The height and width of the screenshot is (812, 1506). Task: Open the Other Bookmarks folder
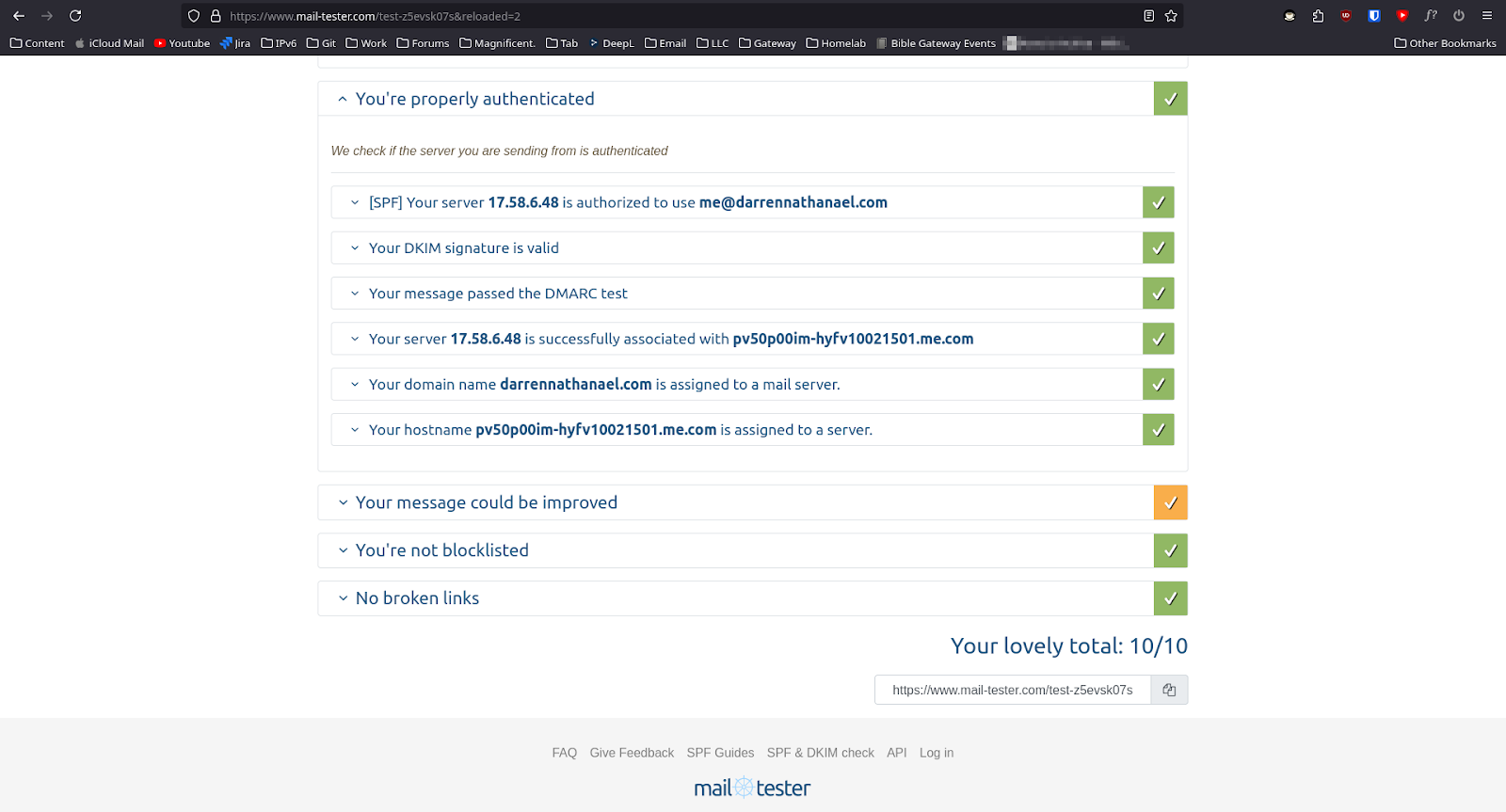1445,43
